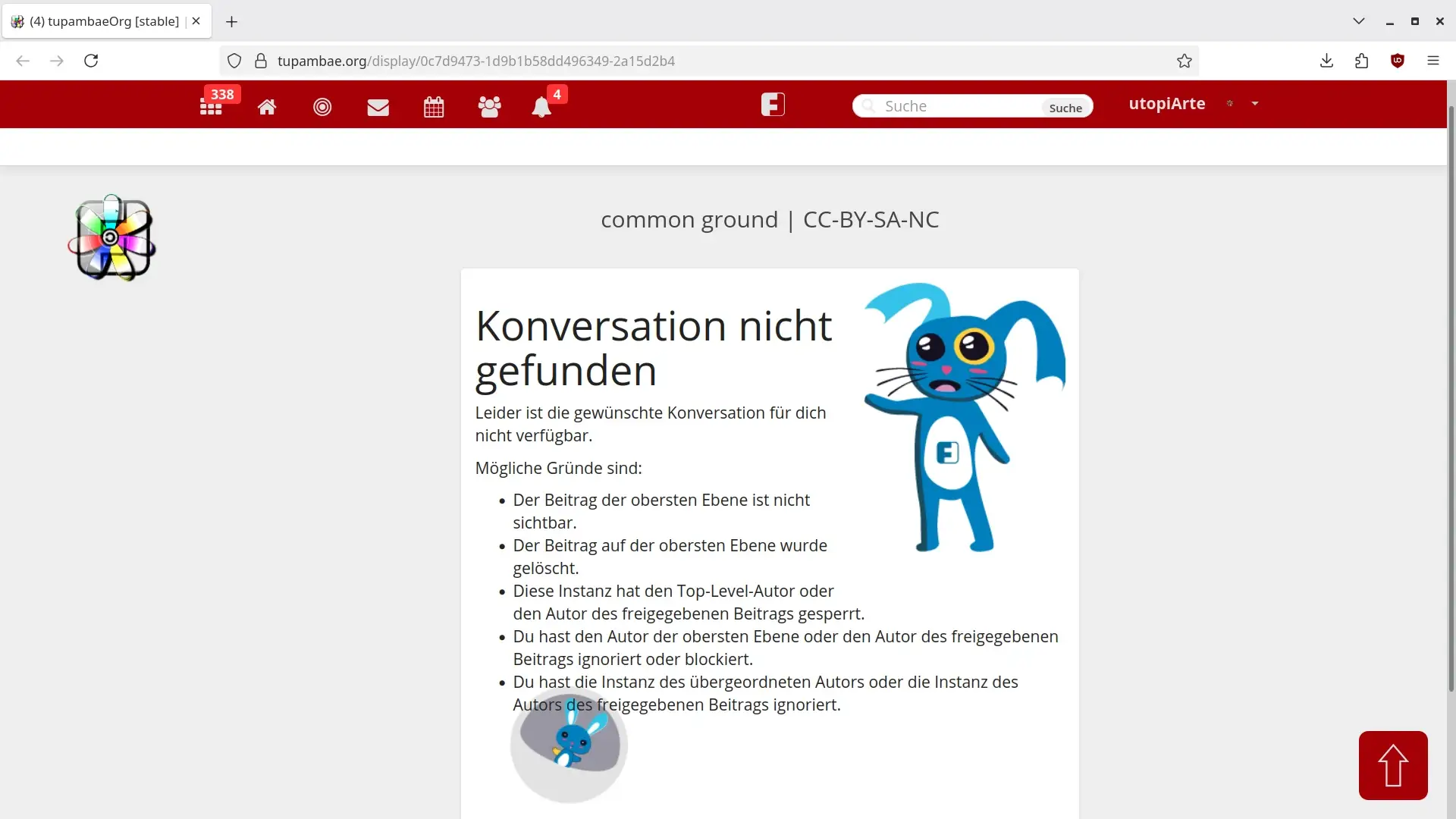Select the tupambaeOrg [stable] browser tab
Viewport: 1456px width, 819px height.
(x=104, y=21)
